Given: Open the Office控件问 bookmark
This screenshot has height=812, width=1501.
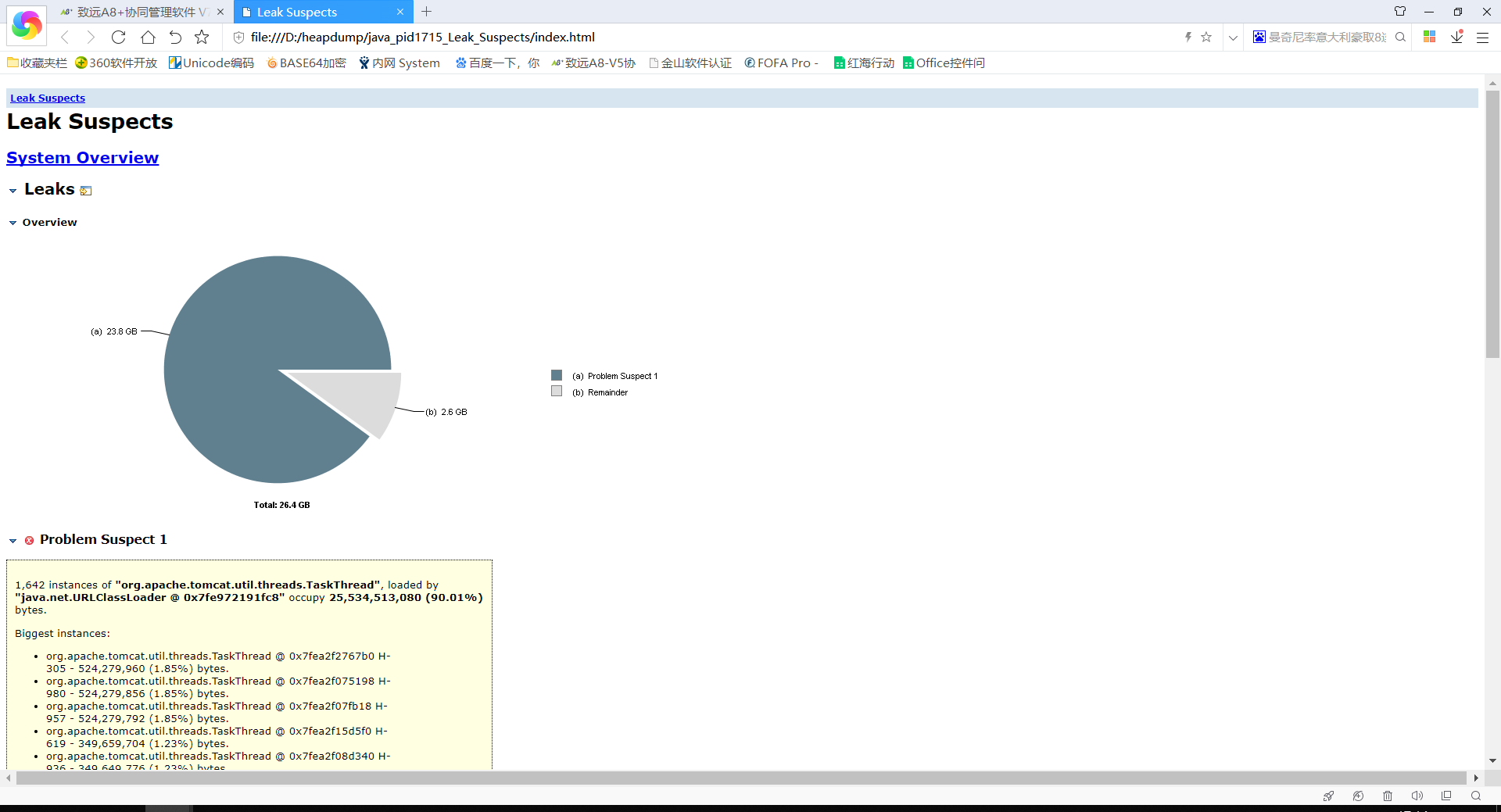Looking at the screenshot, I should 944,63.
